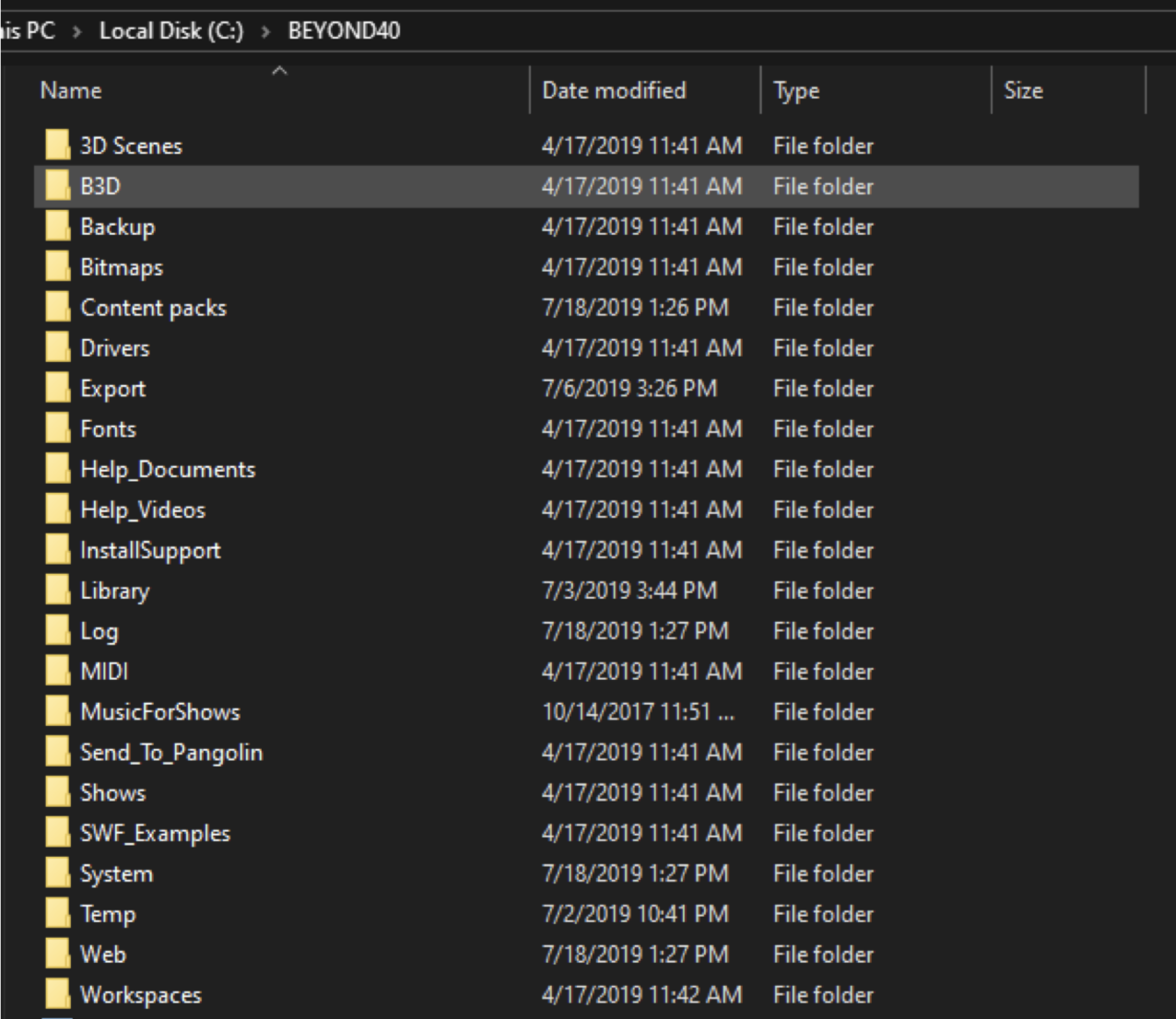Navigate to Local Disk (C:) breadcrumb
This screenshot has height=1019, width=1176.
pos(171,30)
